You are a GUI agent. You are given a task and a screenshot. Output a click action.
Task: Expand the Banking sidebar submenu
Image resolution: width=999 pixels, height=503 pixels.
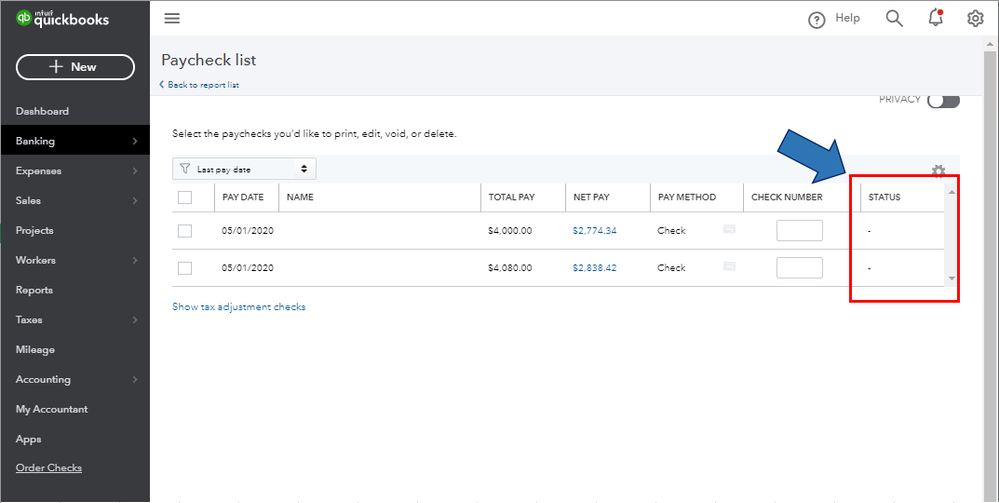[x=134, y=141]
